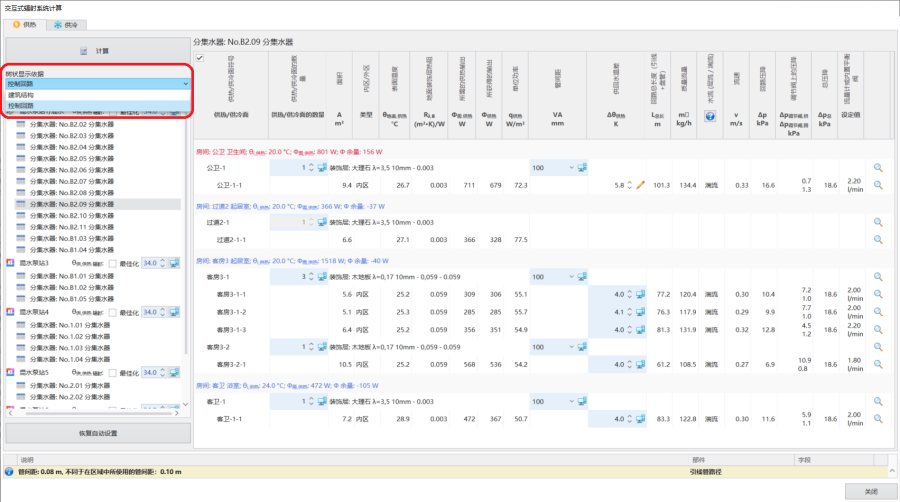Tick 最佳化 checkbox for 混水泵站4
Viewport: 900px width, 502px height.
point(112,312)
